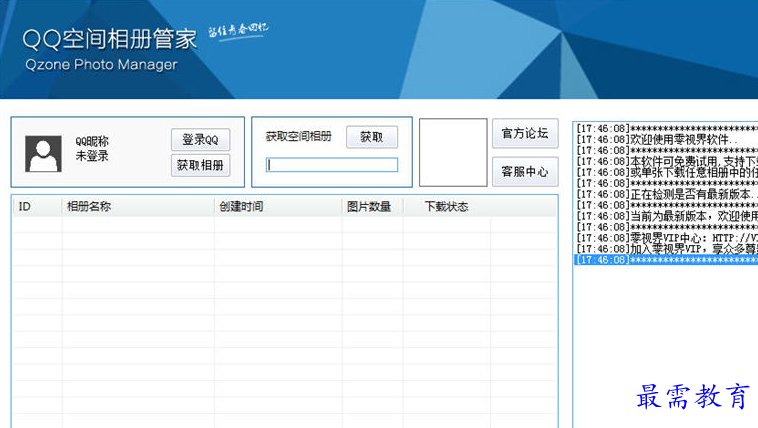Click the highlighted asterisk log line

coord(666,260)
